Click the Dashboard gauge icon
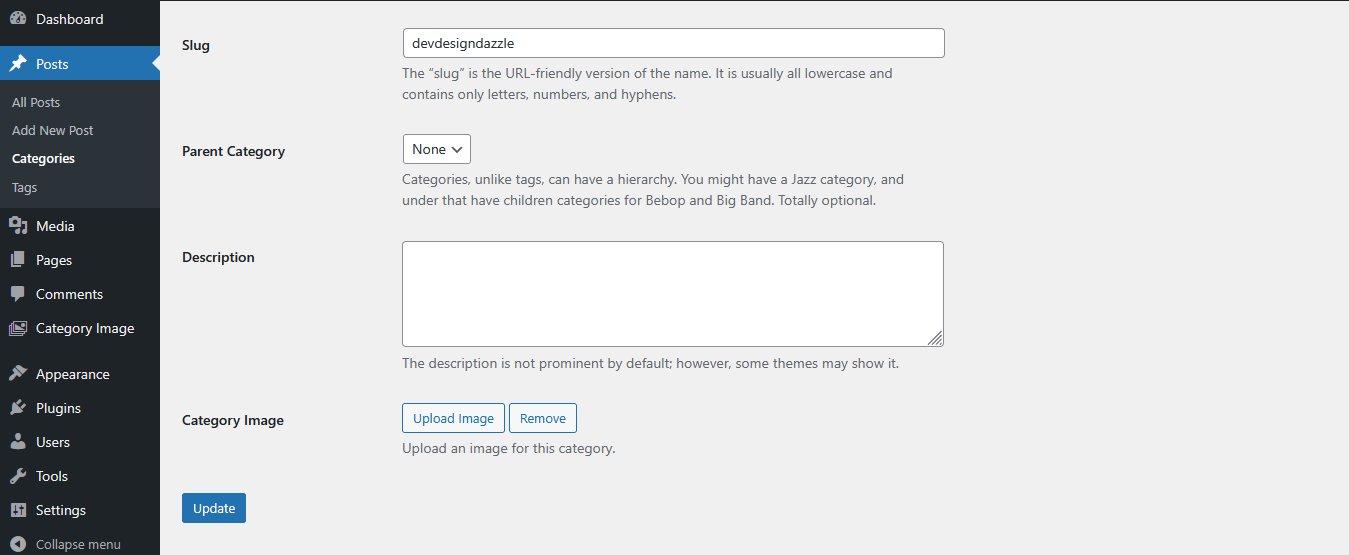Image resolution: width=1349 pixels, height=555 pixels. click(18, 19)
